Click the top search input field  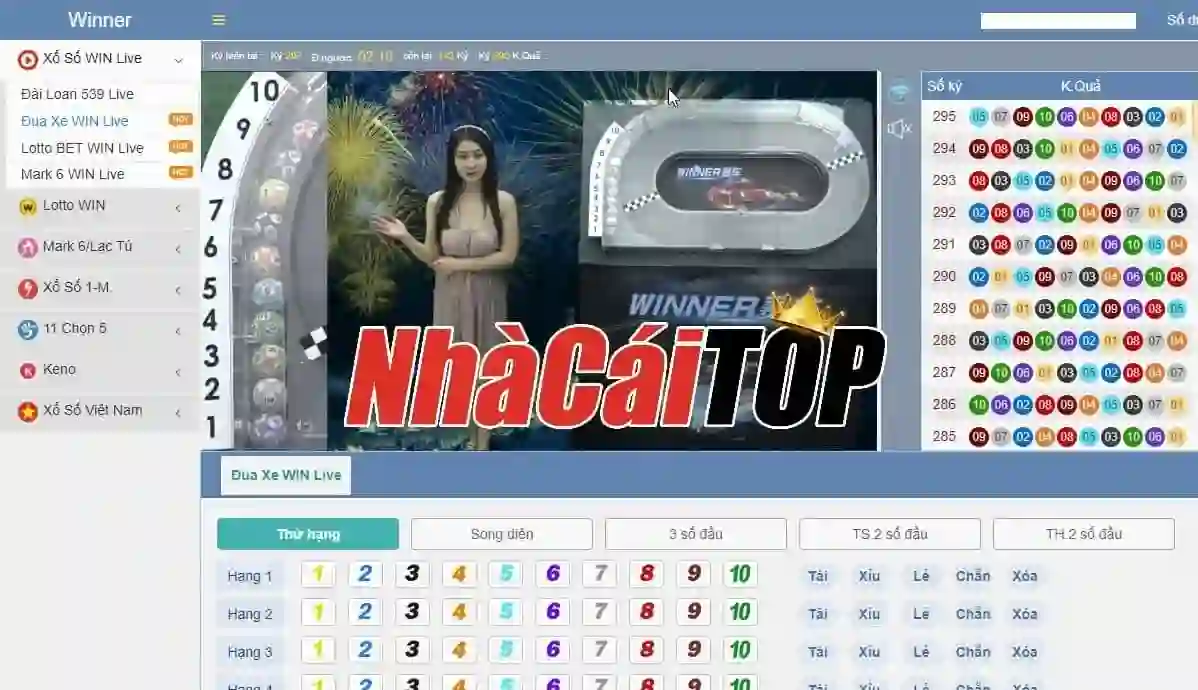pyautogui.click(x=1058, y=21)
